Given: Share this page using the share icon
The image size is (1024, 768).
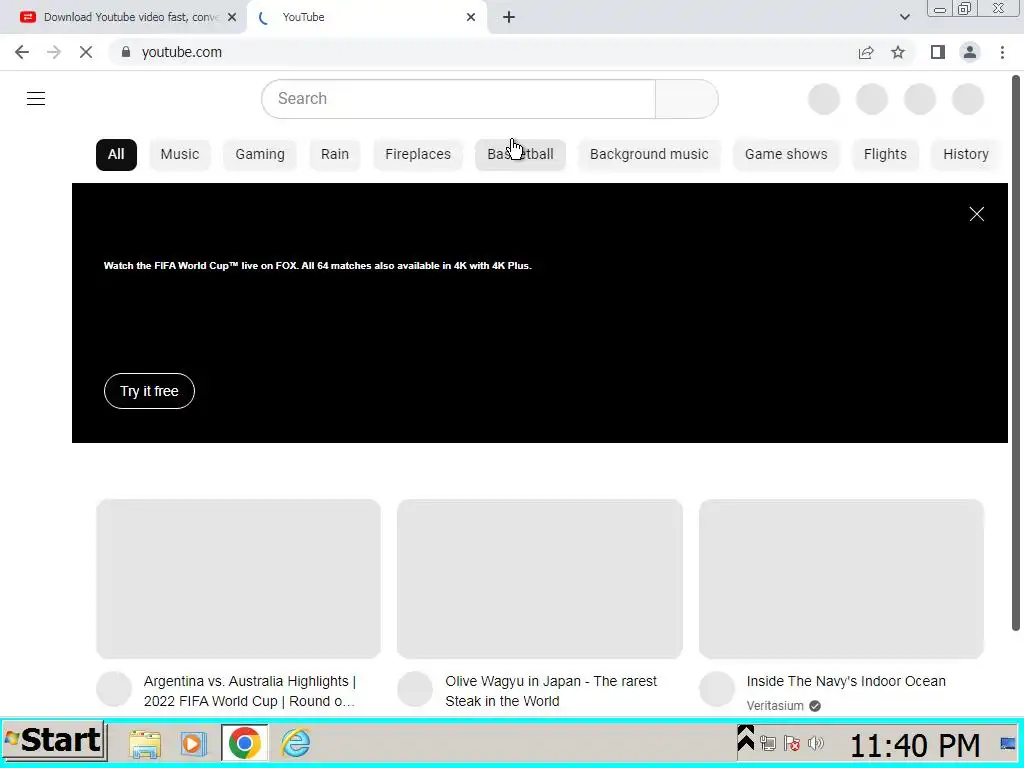Looking at the screenshot, I should click(x=866, y=52).
